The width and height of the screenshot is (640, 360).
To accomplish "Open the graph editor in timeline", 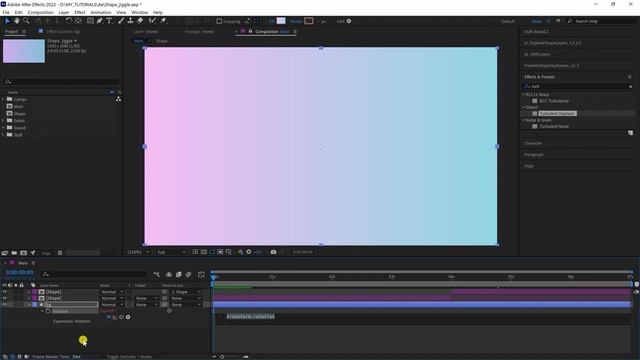I will tap(201, 275).
